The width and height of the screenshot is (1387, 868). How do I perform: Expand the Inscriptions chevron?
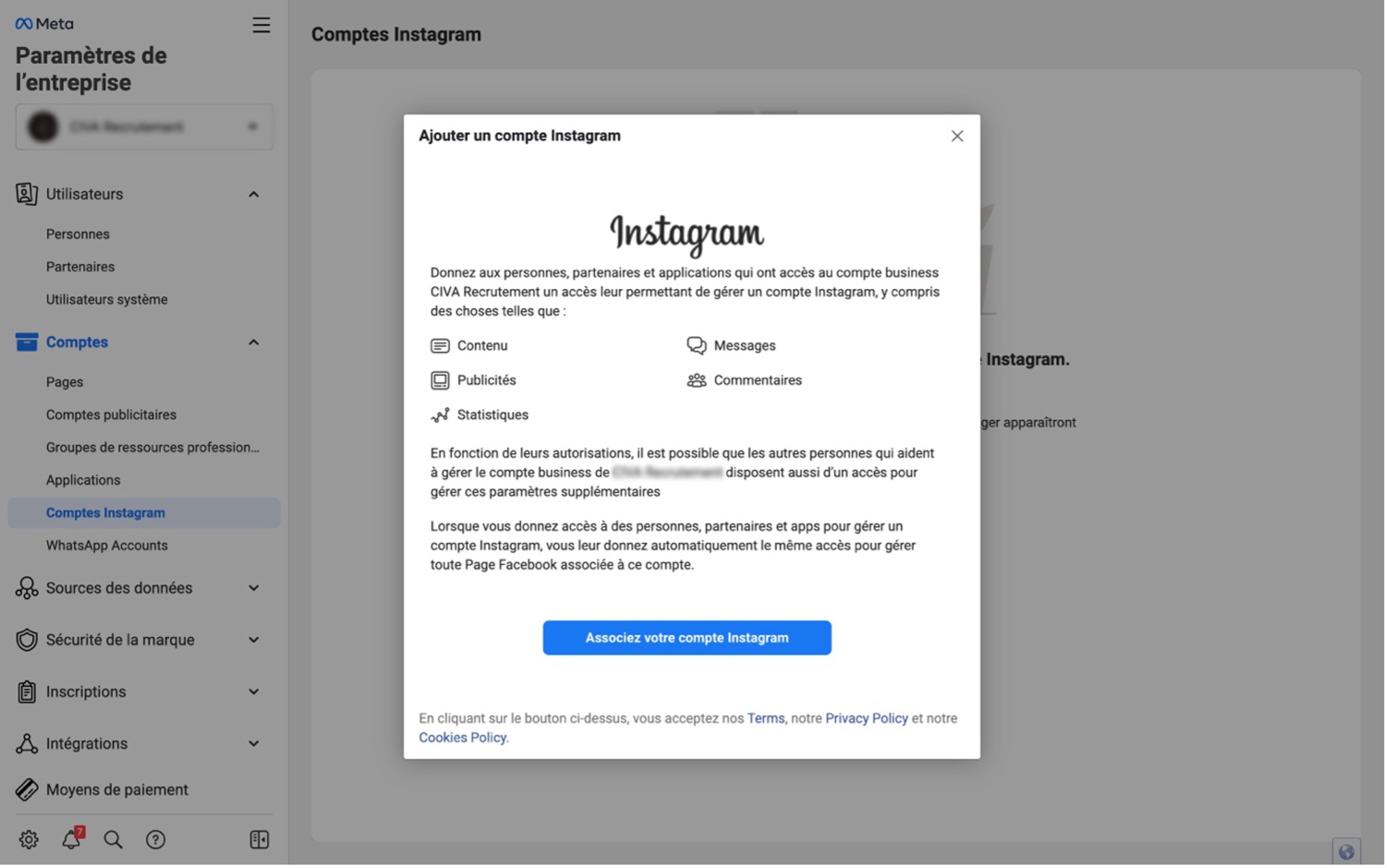tap(254, 692)
